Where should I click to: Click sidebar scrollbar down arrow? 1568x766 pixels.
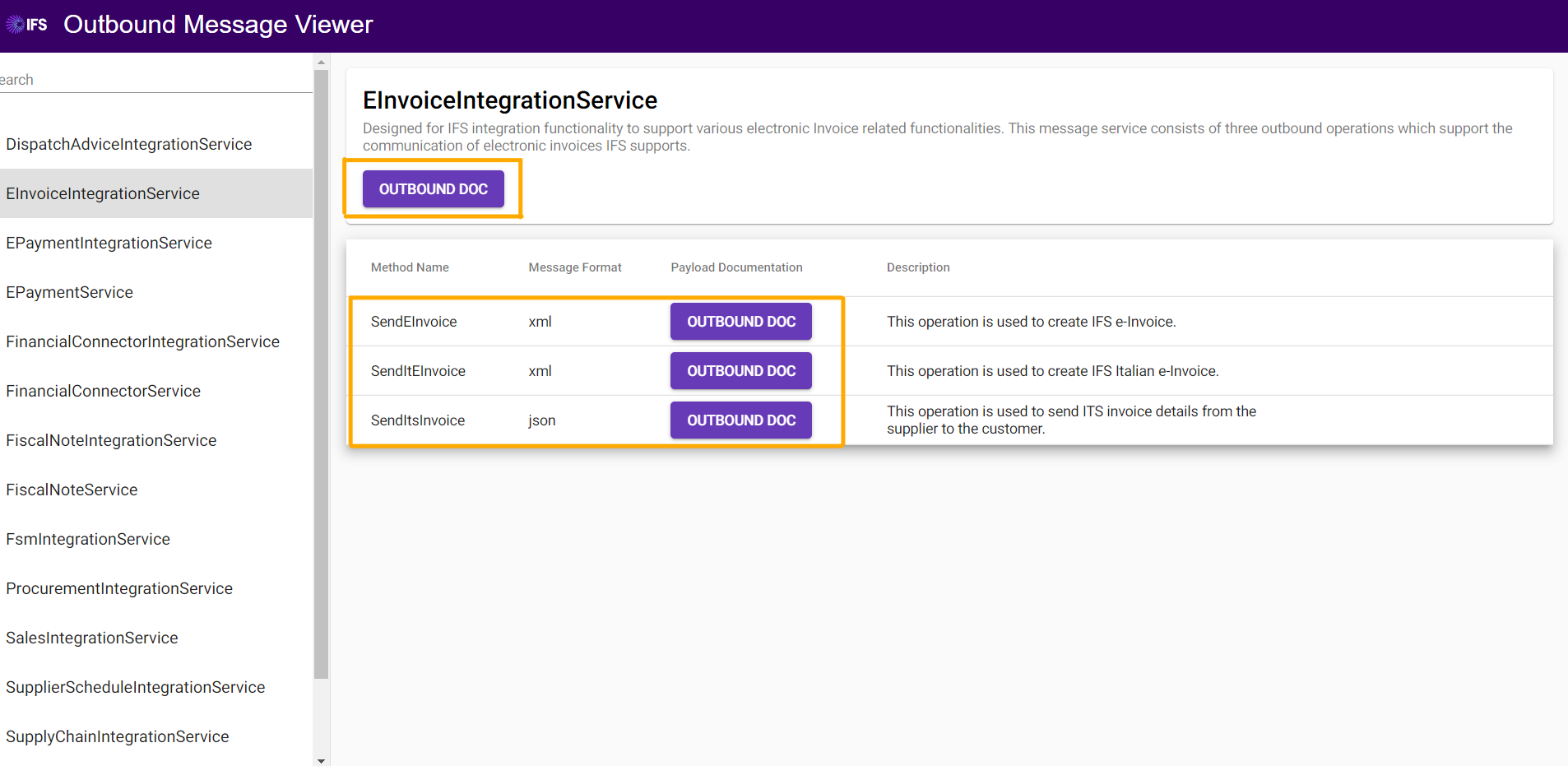pyautogui.click(x=321, y=760)
